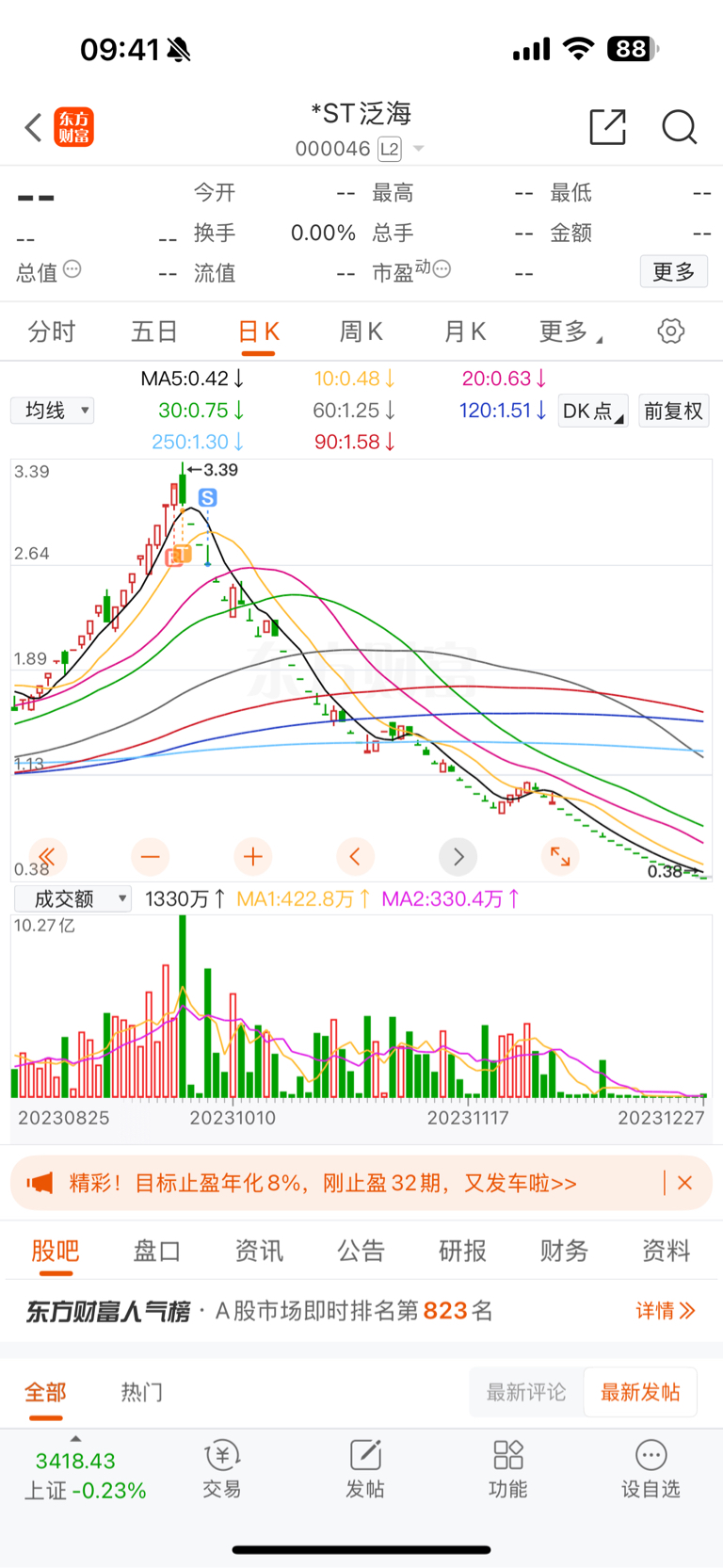This screenshot has height=1568, width=723.
Task: Tap the 60:1.25 moving average label
Action: [354, 411]
